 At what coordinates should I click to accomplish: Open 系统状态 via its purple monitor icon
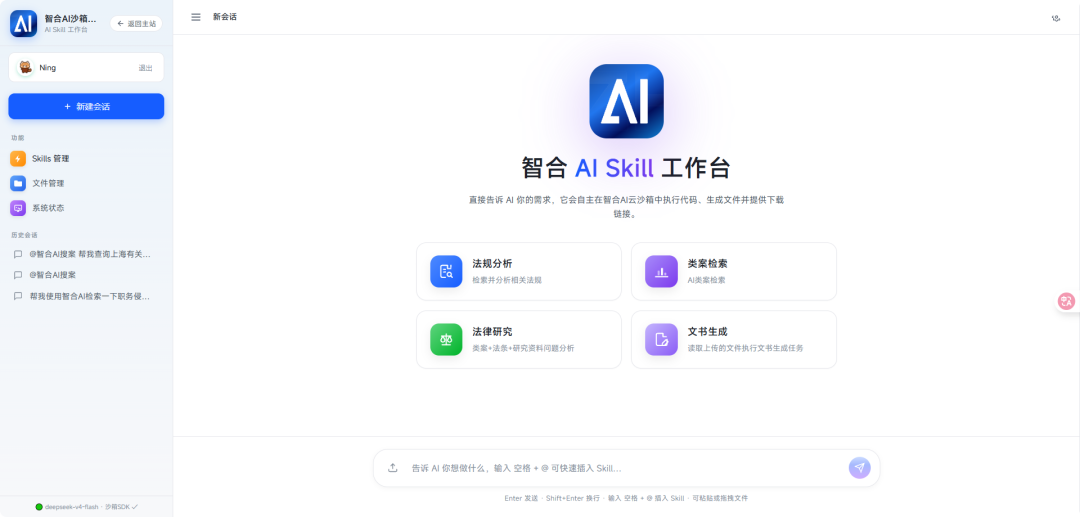tap(18, 208)
